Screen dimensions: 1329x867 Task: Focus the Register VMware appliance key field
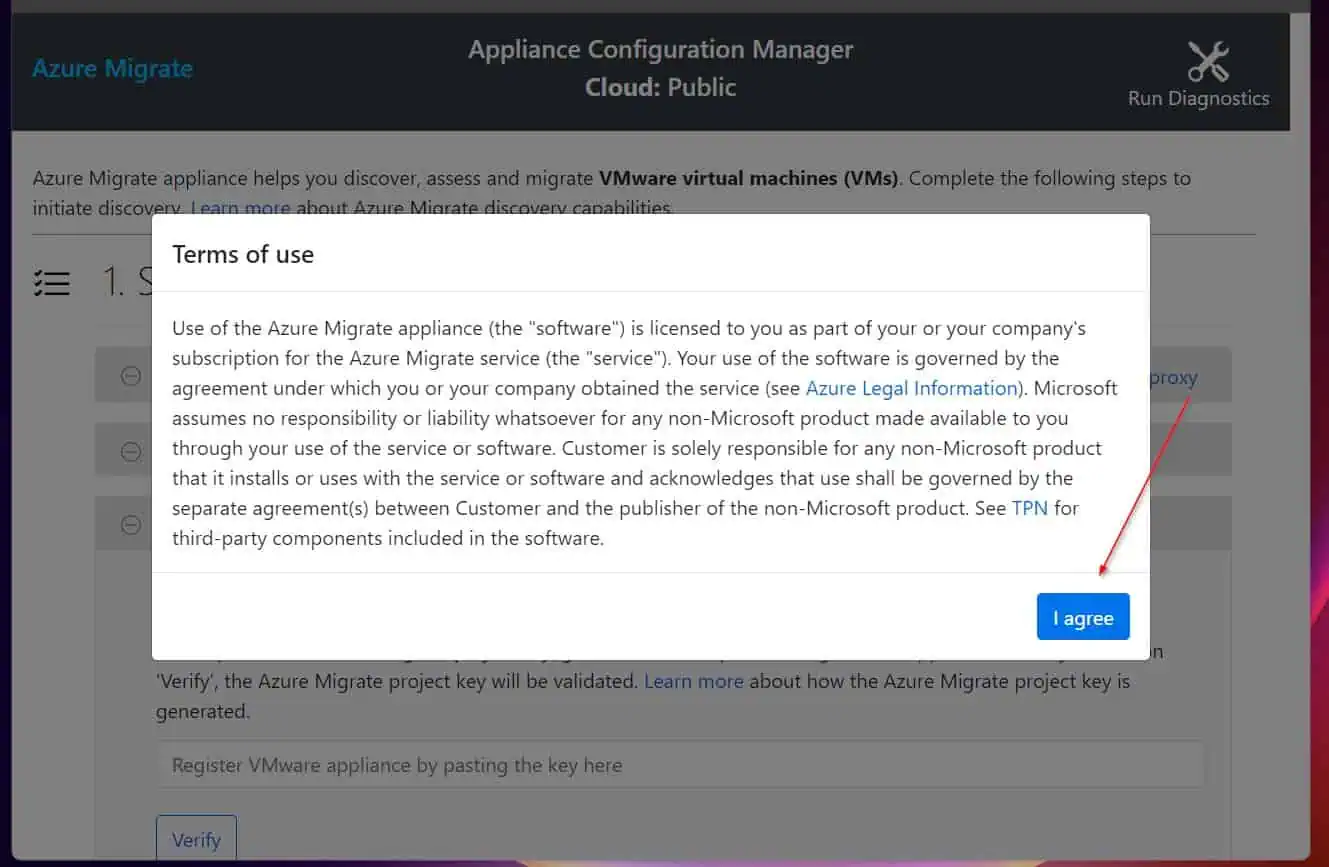pos(680,765)
